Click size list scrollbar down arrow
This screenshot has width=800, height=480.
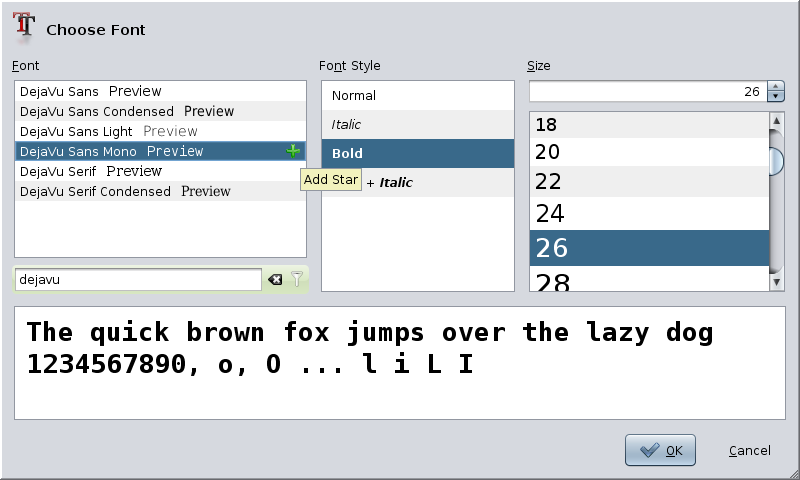[x=776, y=282]
